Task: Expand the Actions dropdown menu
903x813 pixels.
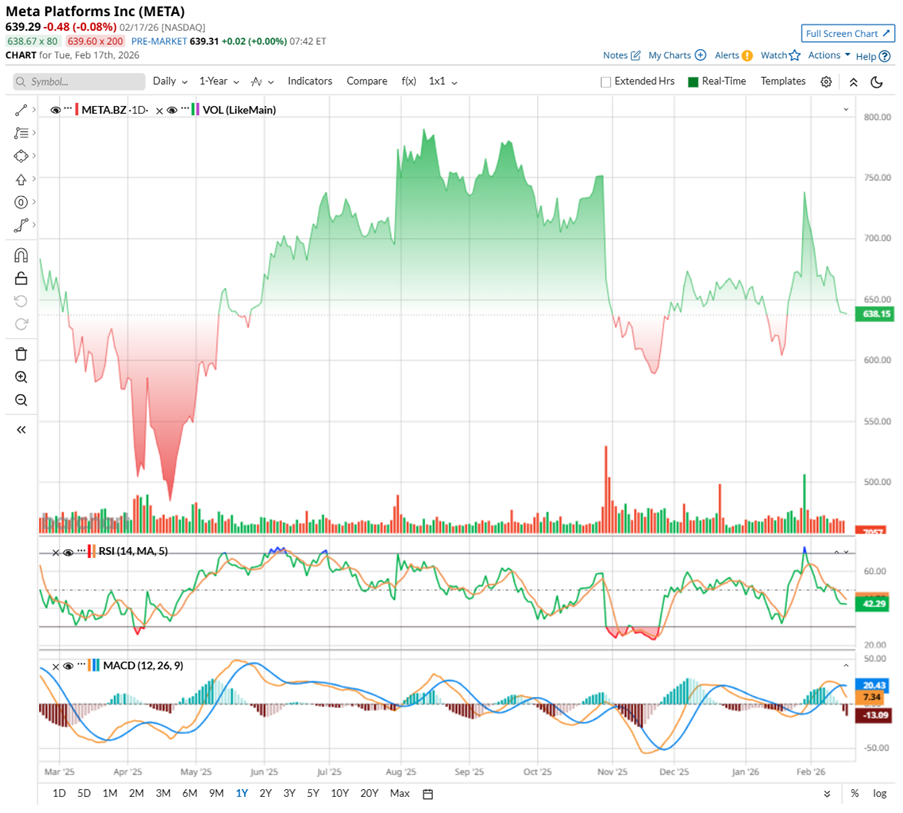Action: (829, 55)
